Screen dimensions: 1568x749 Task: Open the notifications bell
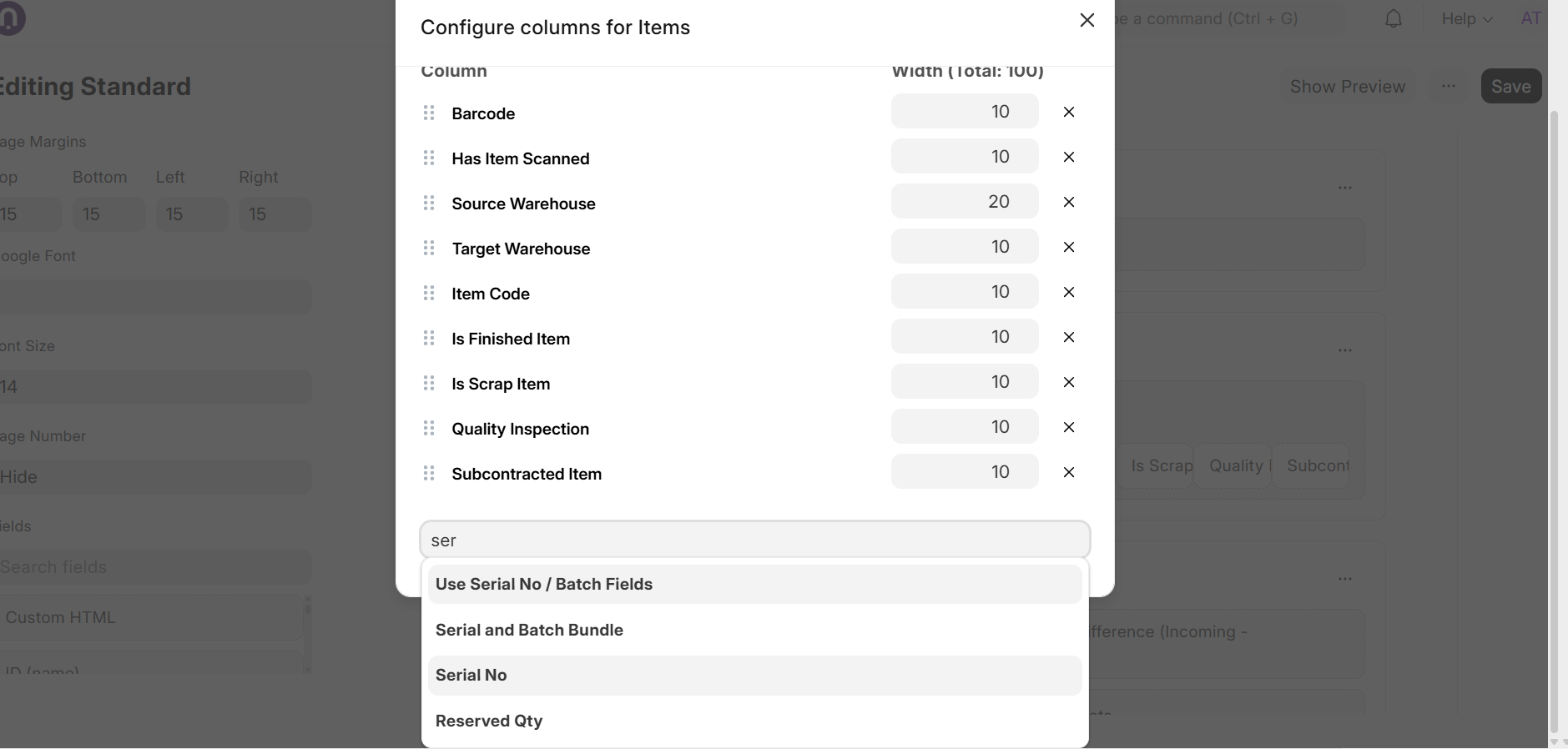click(x=1394, y=18)
